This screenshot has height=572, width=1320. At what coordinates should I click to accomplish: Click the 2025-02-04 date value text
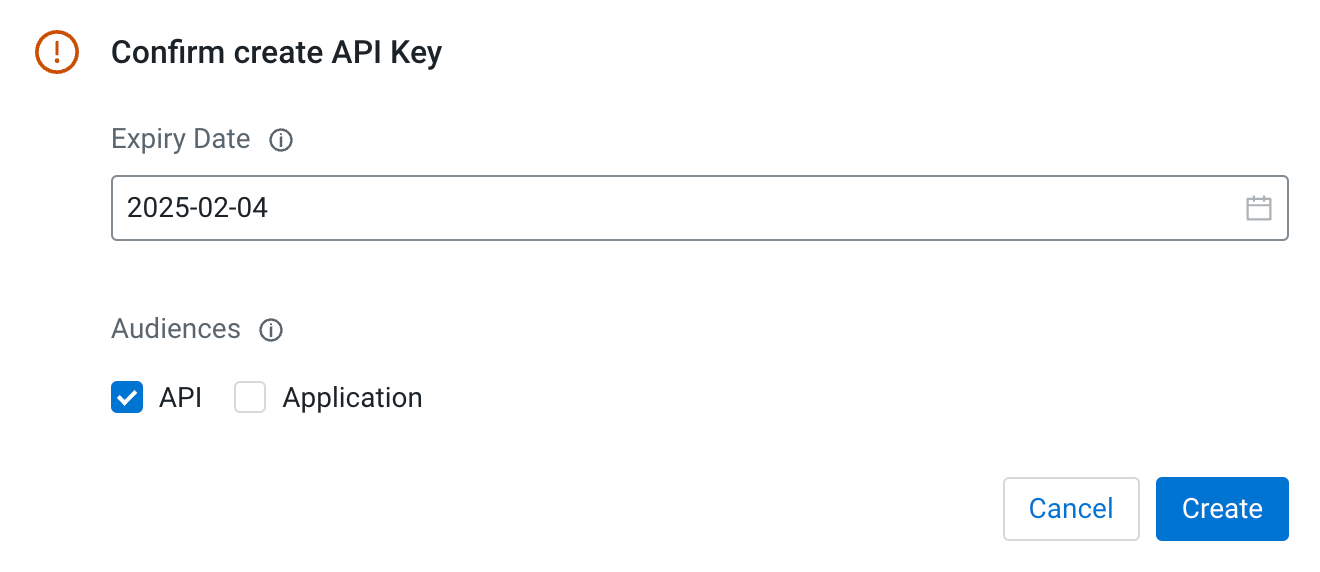[x=198, y=208]
